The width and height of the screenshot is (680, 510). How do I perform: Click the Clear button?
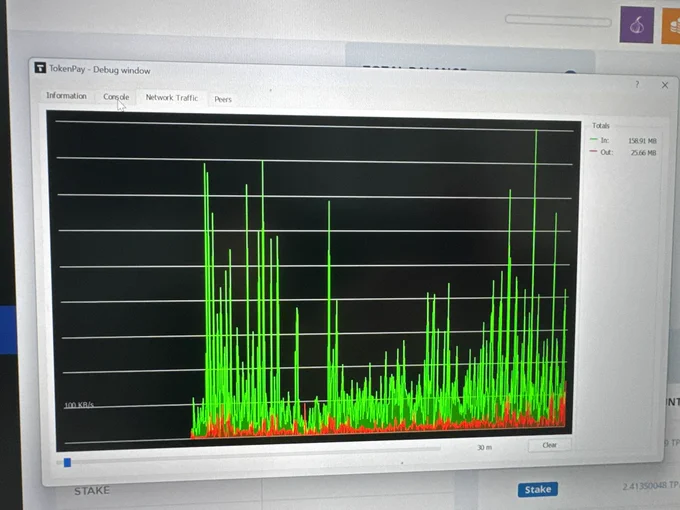pyautogui.click(x=549, y=445)
